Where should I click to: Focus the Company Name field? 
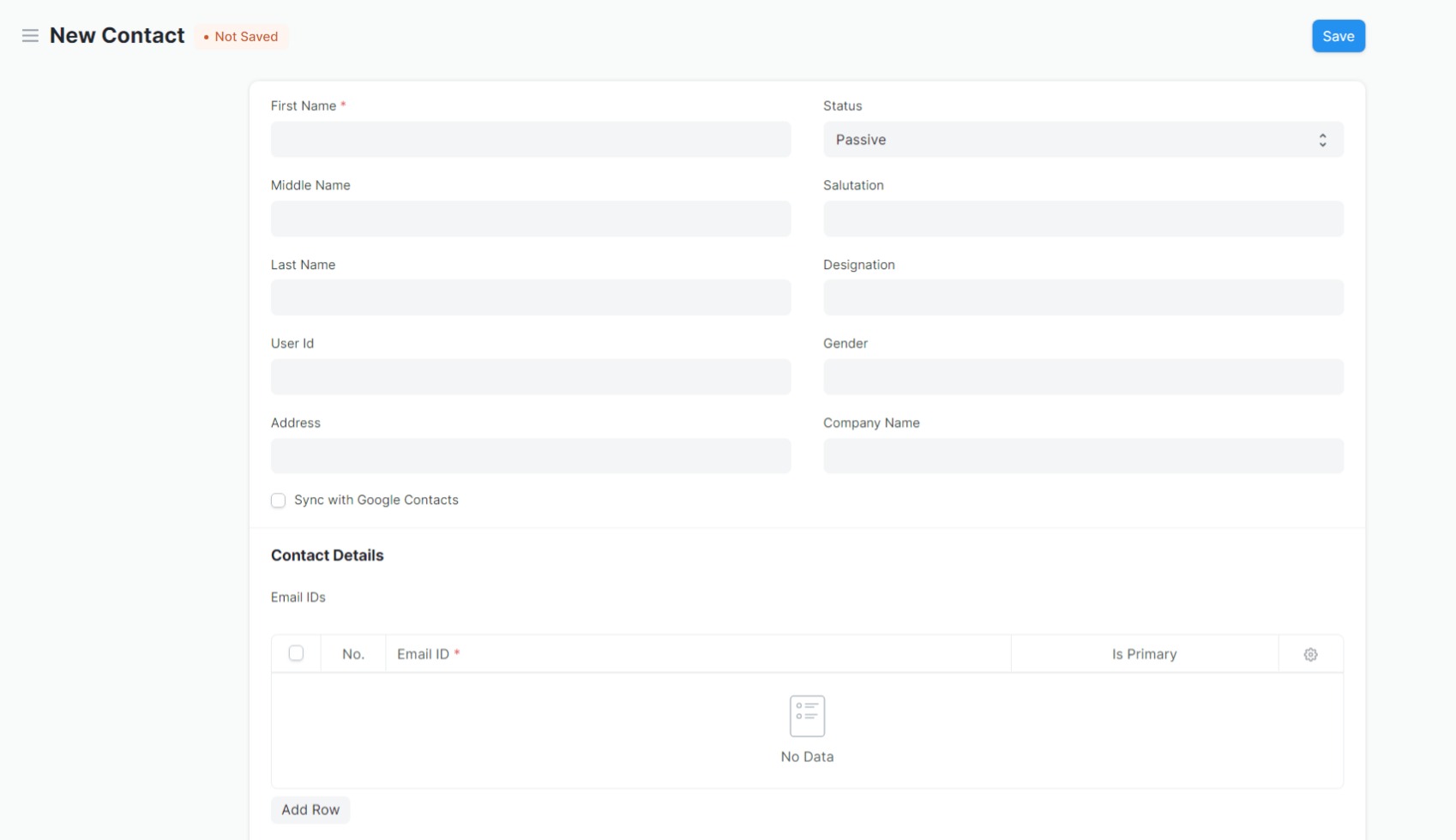(1082, 456)
